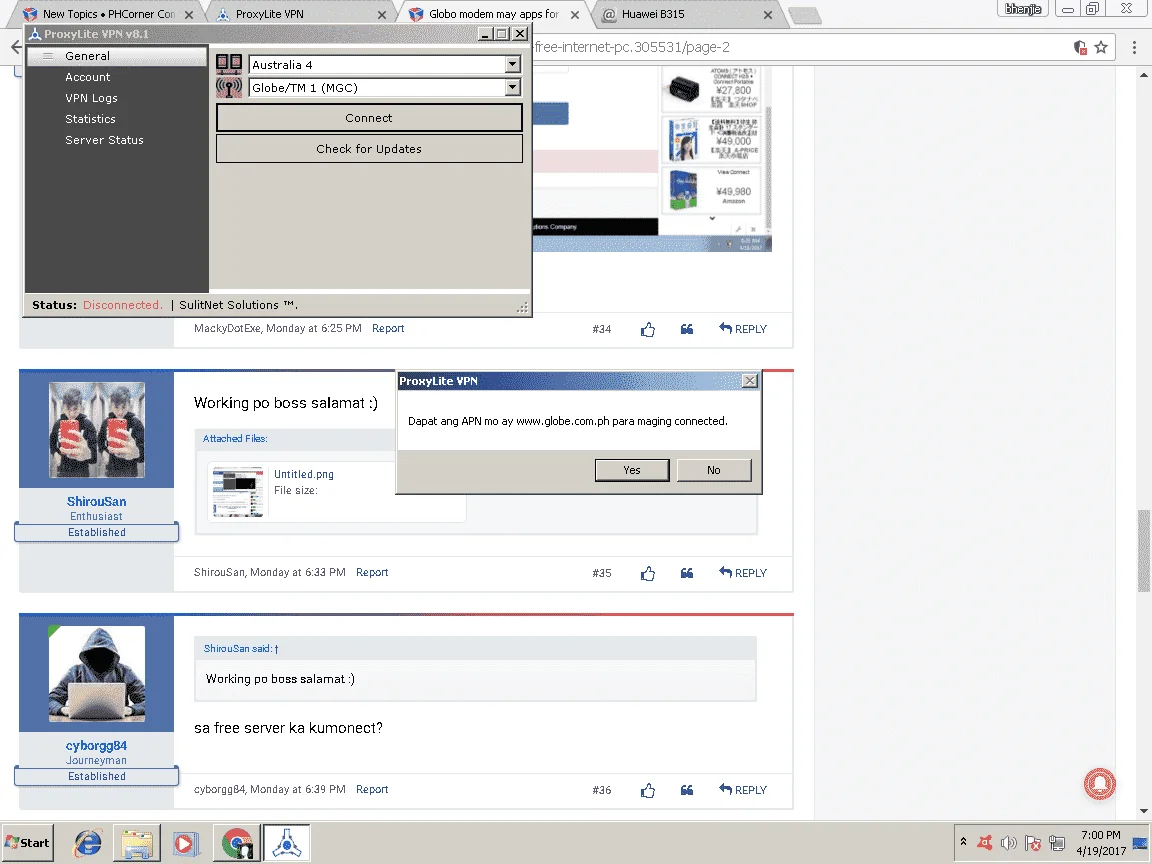Like post #35 with thumbs up
This screenshot has height=864, width=1152.
coord(647,573)
